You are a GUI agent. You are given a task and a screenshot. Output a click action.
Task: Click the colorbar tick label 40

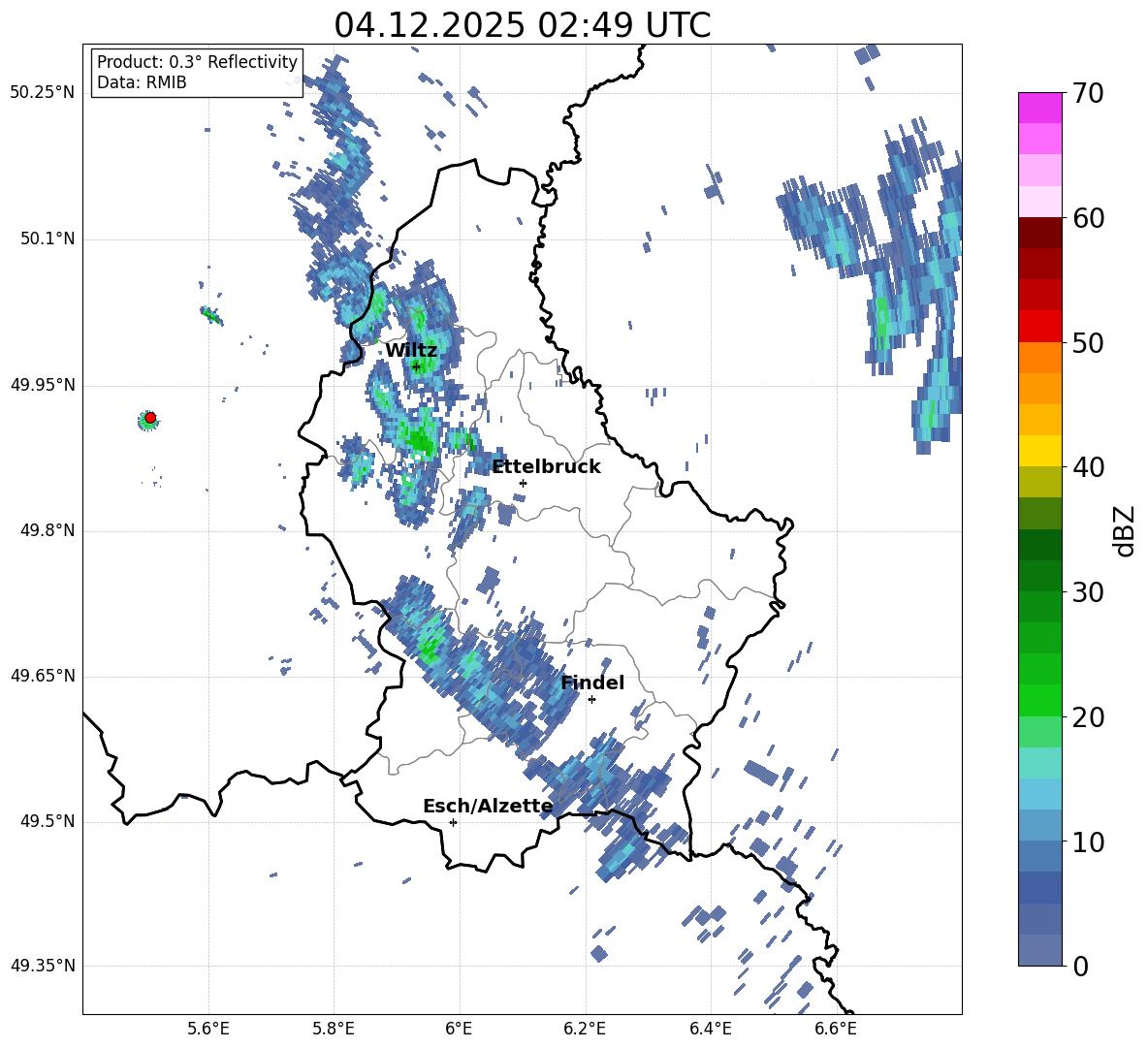click(x=1089, y=467)
